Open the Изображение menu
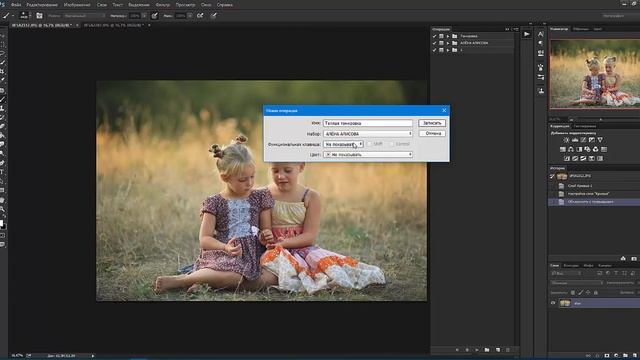 [x=77, y=5]
